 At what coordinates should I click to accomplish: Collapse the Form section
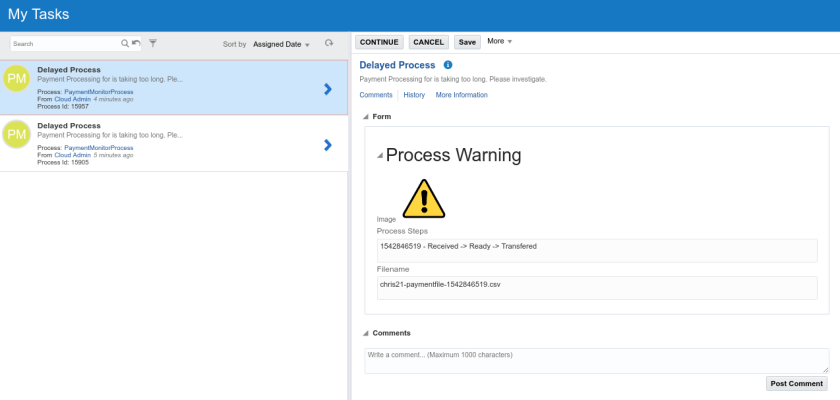[366, 117]
